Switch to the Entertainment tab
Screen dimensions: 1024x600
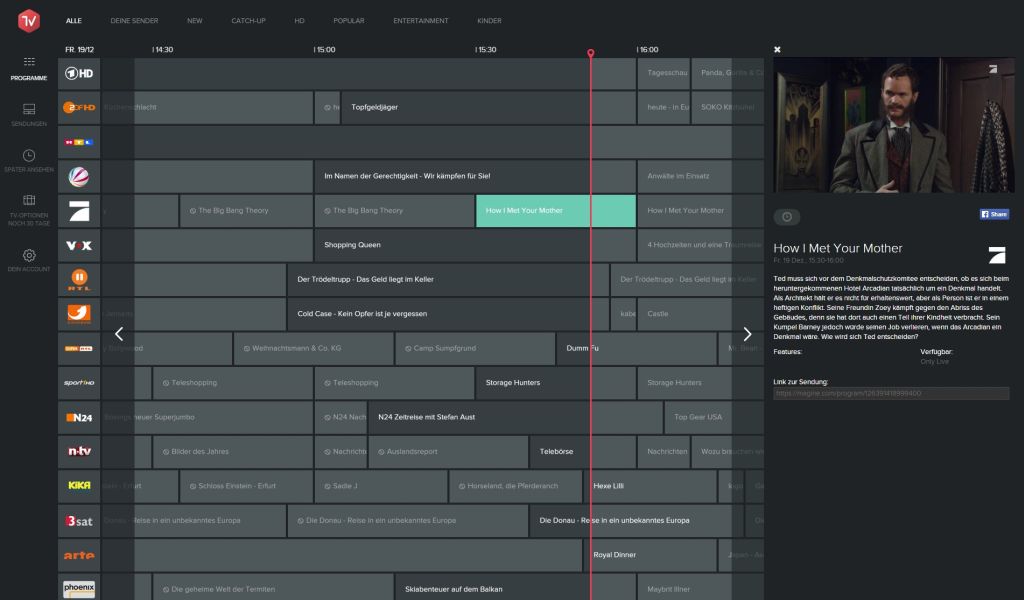[421, 21]
